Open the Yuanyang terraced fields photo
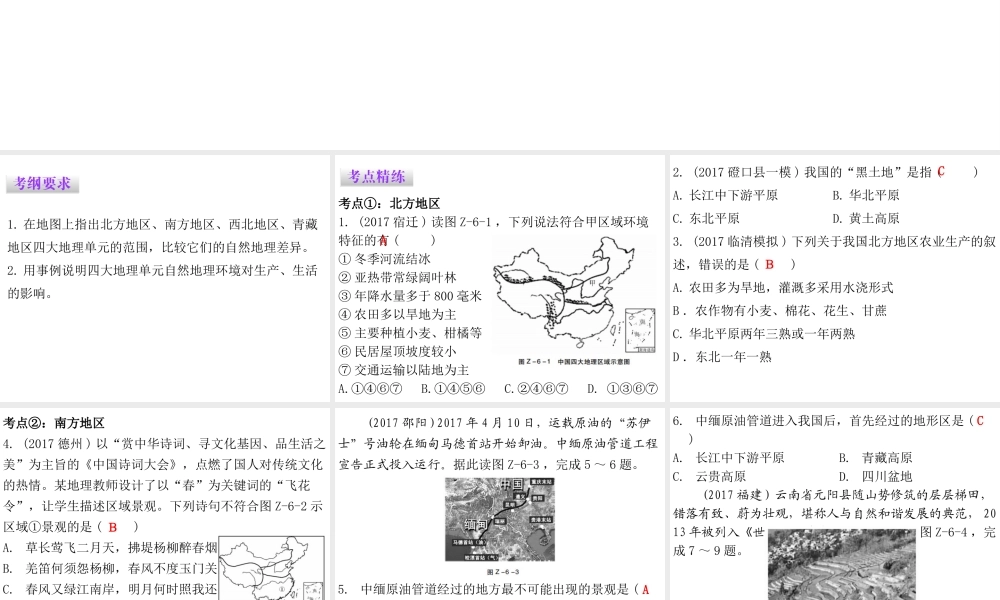The image size is (1000, 600). pyautogui.click(x=842, y=564)
